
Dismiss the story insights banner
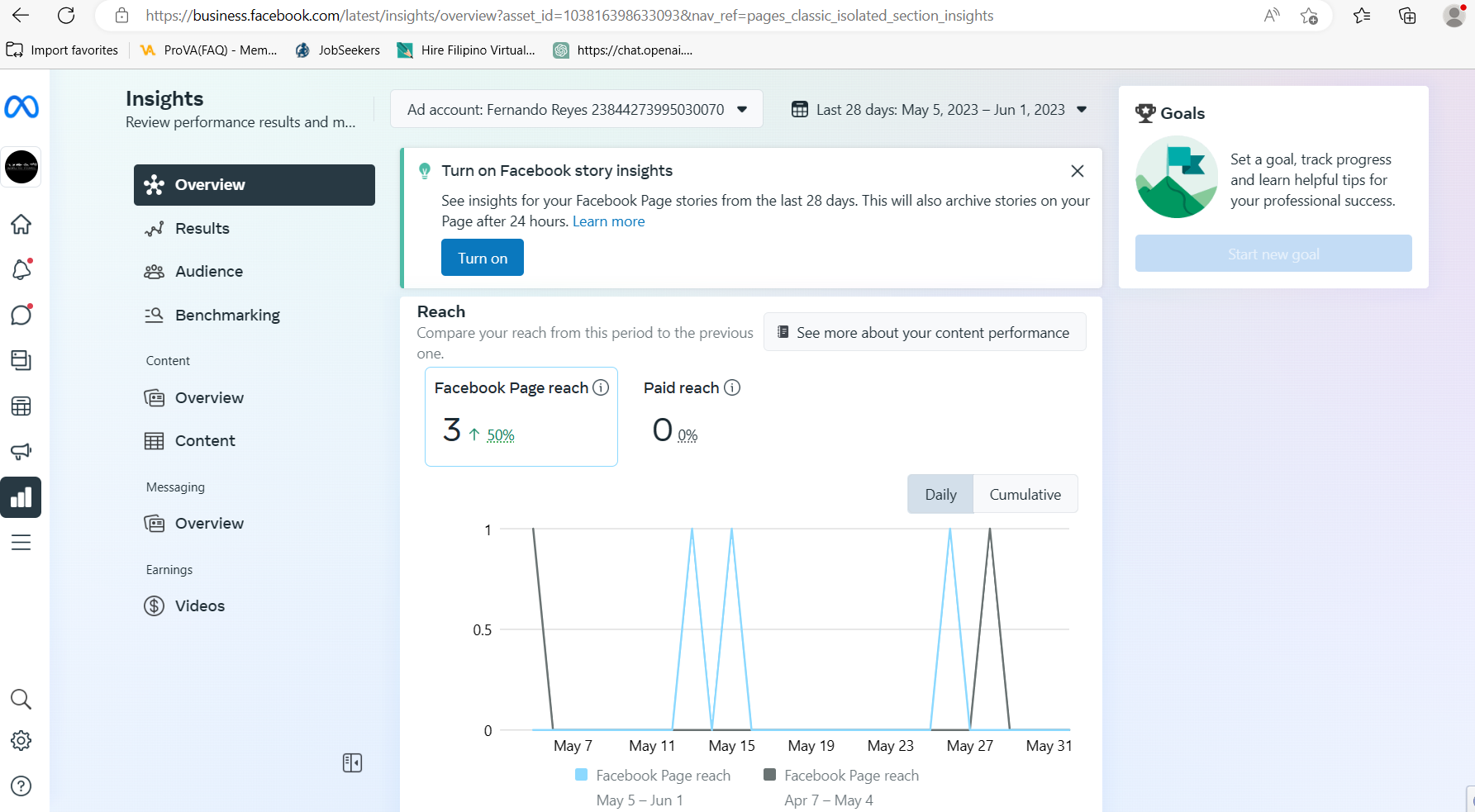1078,171
